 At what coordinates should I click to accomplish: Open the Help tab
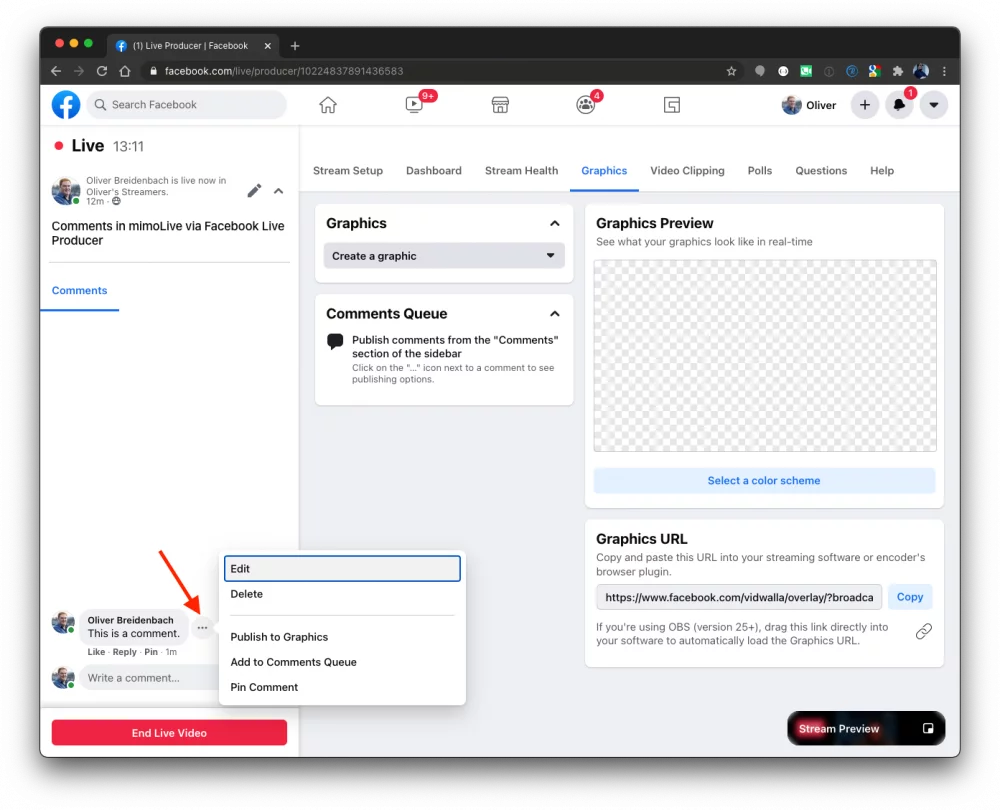[882, 170]
